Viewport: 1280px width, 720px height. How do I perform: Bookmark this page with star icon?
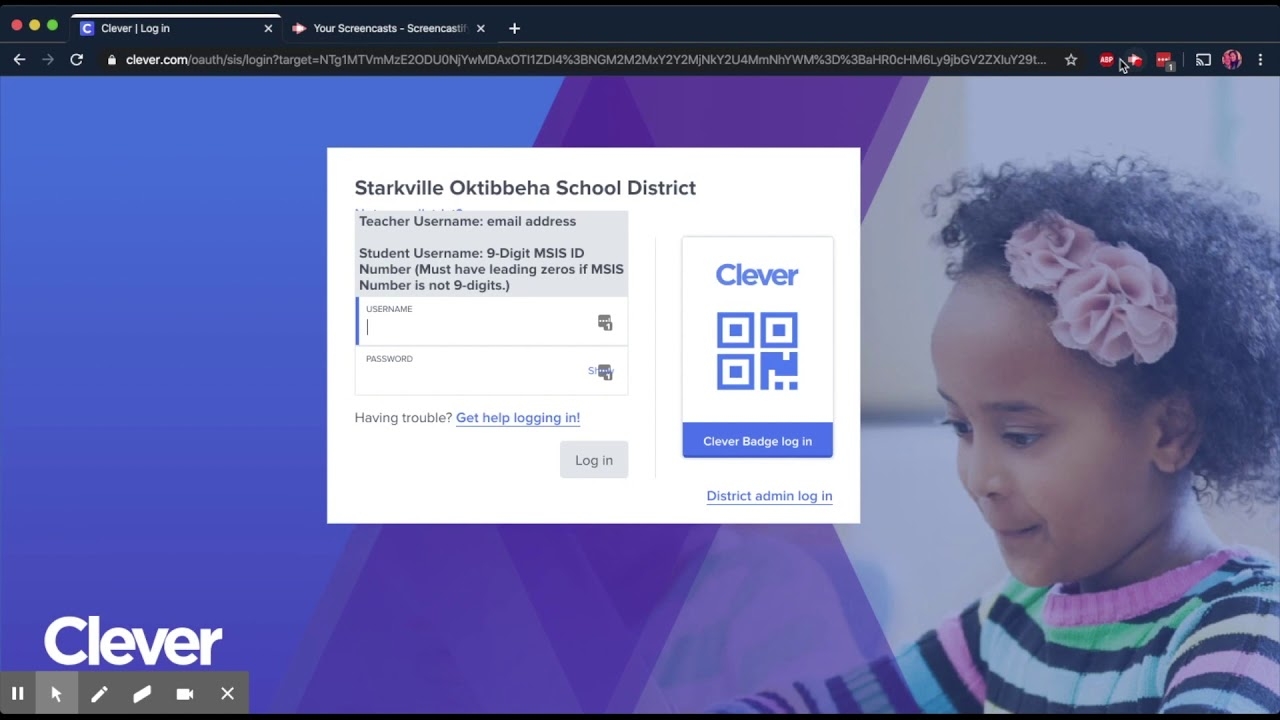1071,60
